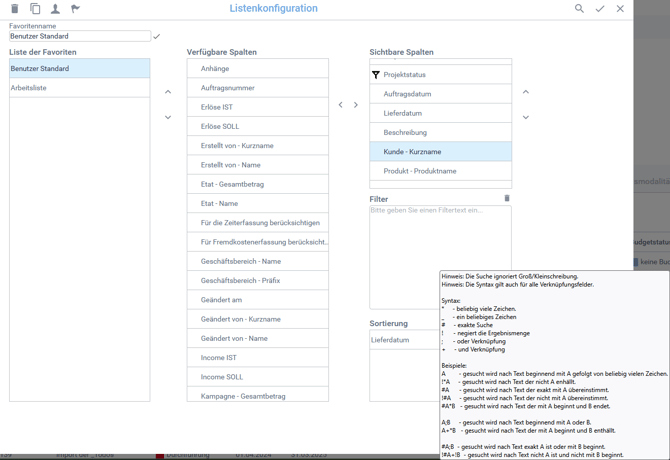This screenshot has height=460, width=670.
Task: Open search with the magnifier icon
Action: [579, 9]
